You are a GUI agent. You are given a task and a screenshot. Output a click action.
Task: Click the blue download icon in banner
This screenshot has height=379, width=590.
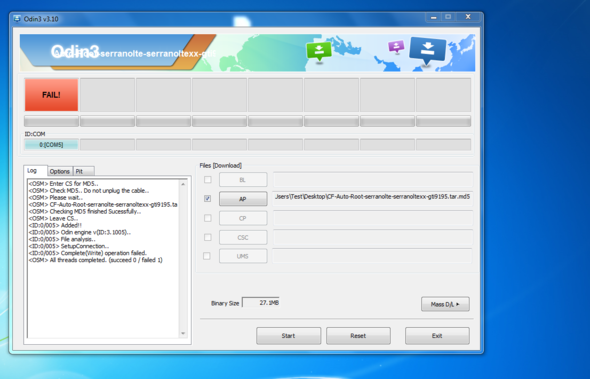(x=427, y=51)
